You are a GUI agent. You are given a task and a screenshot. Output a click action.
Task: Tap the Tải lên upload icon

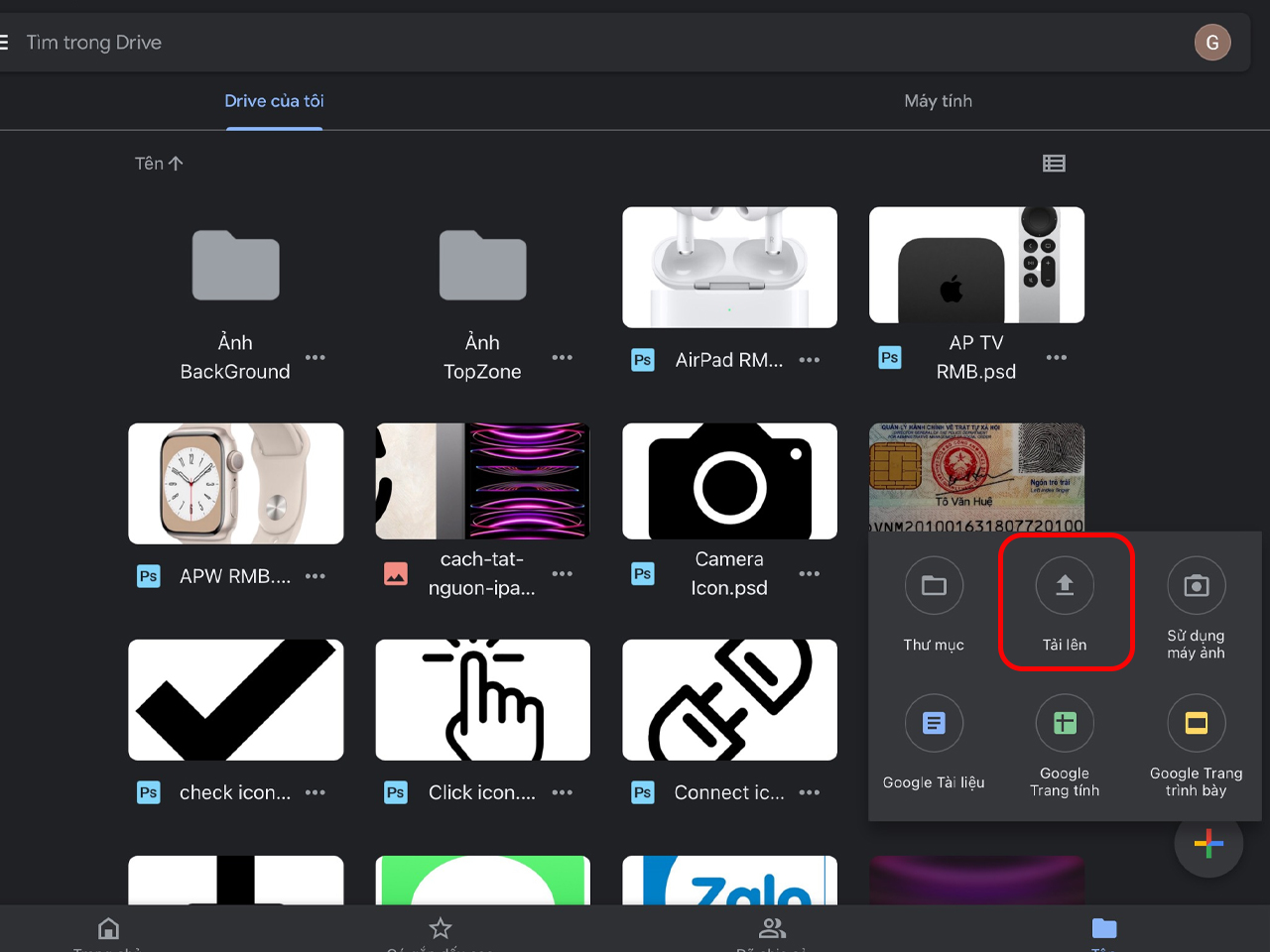point(1065,585)
